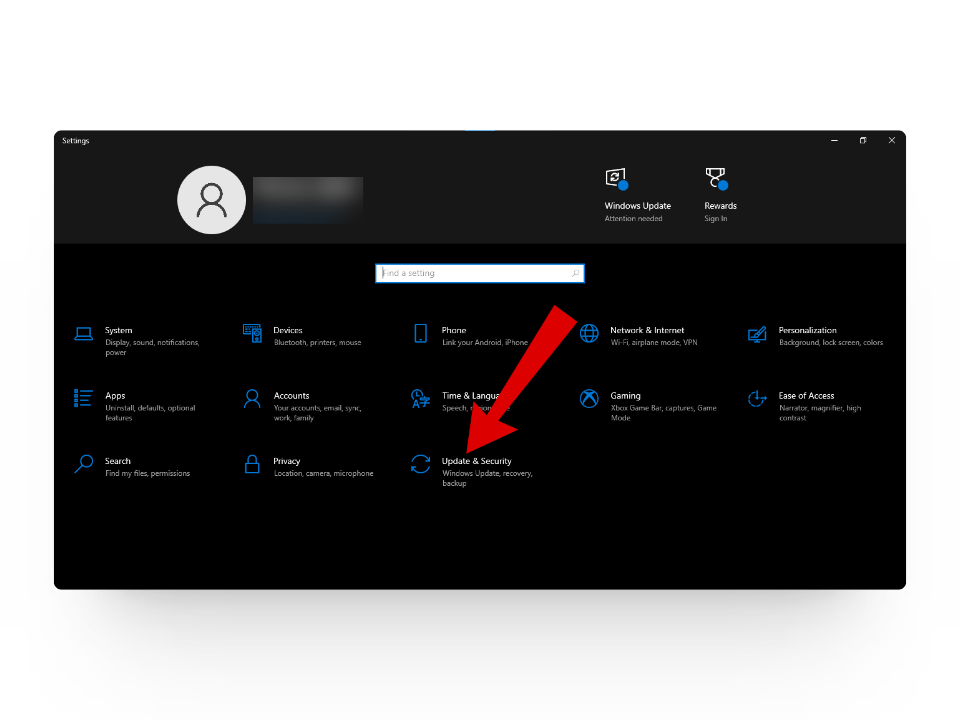Open the Devices keyboard and speaker icon

coord(252,334)
